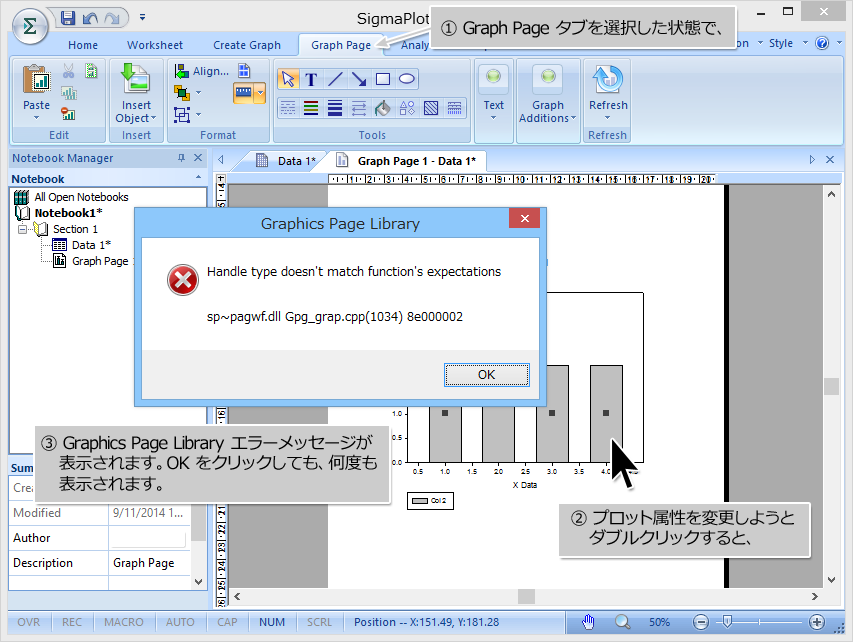The image size is (853, 642).
Task: Click the Author input field in summary
Action: pos(148,538)
